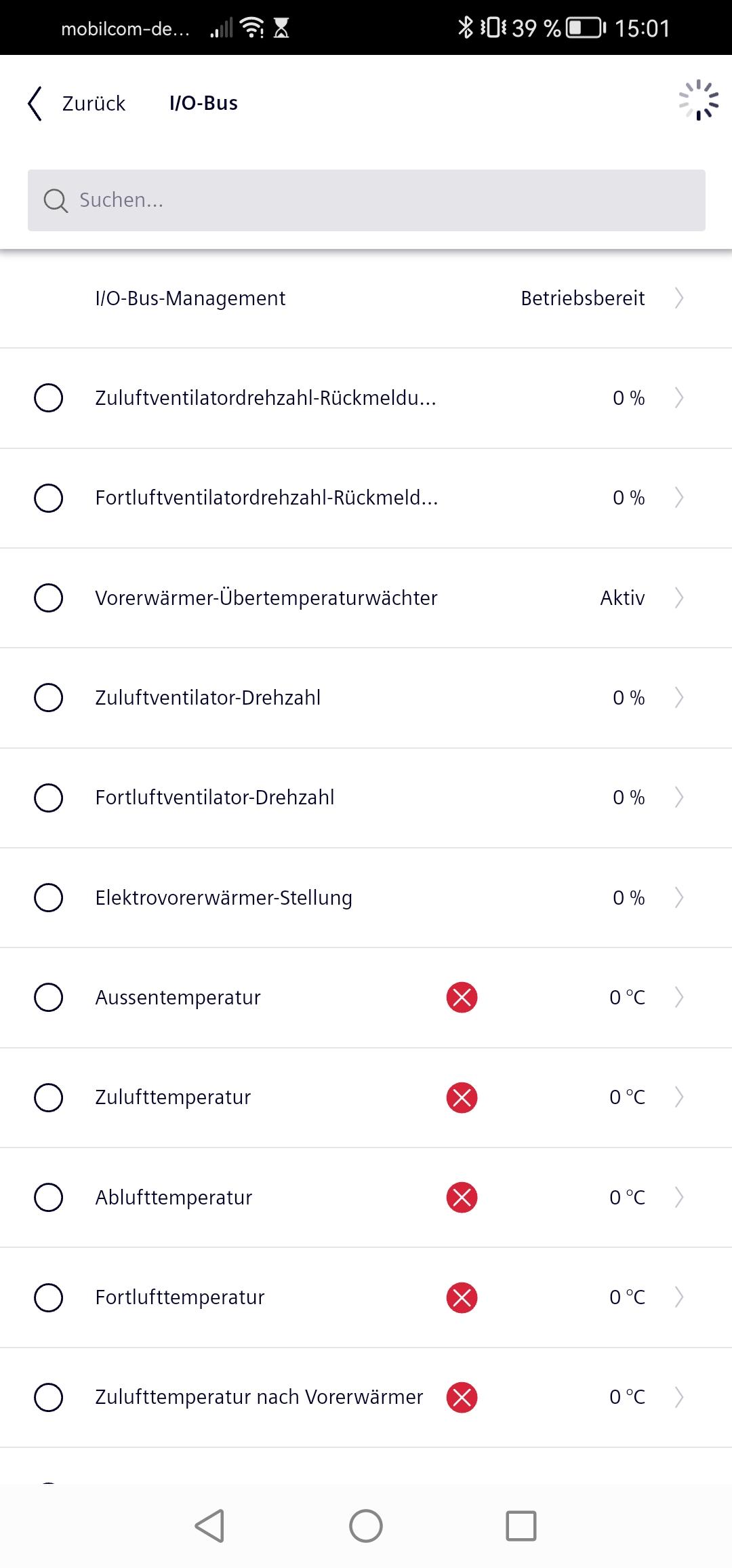Focus the Suchen search field
Viewport: 732px width, 1568px height.
(367, 200)
